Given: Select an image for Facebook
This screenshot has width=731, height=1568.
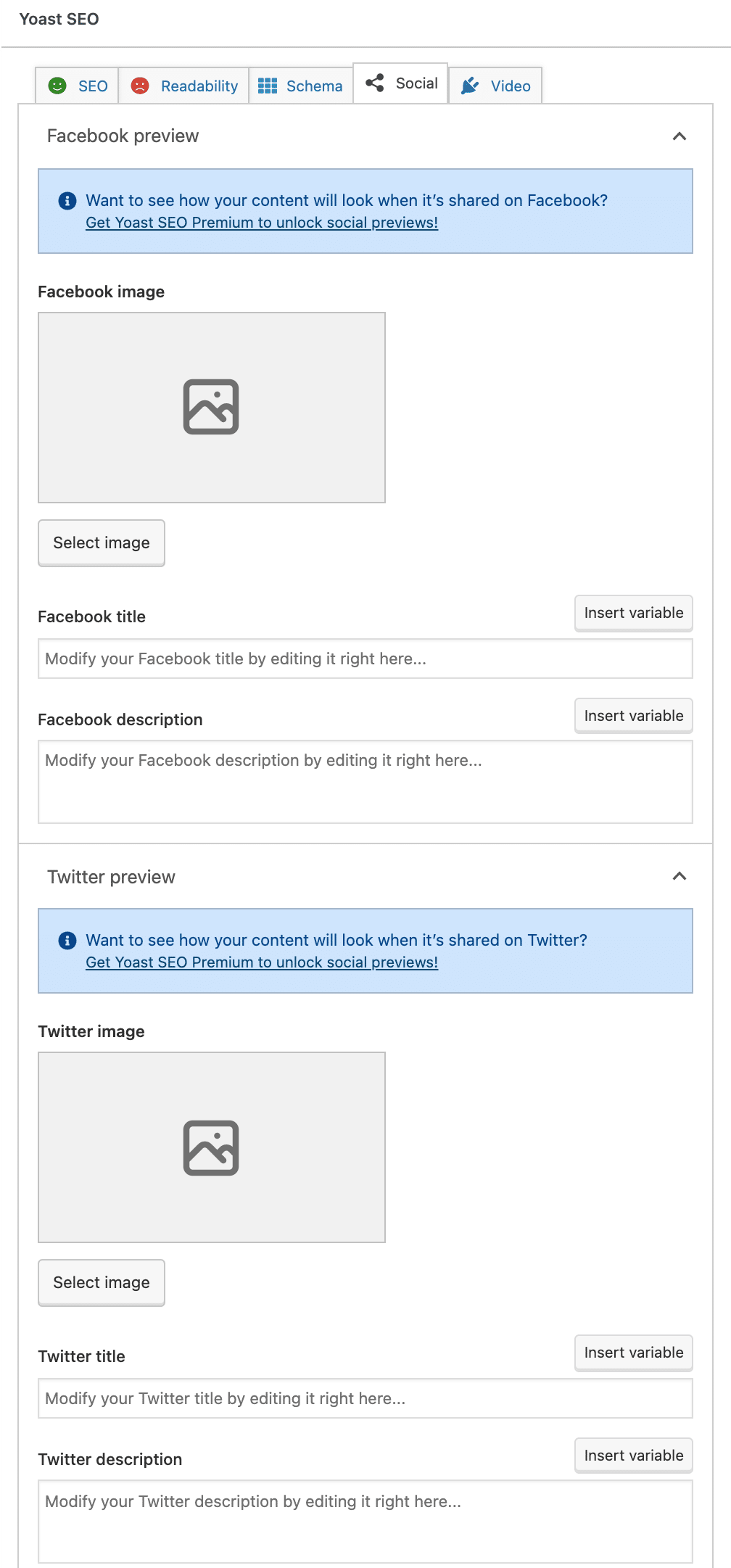Looking at the screenshot, I should (101, 542).
